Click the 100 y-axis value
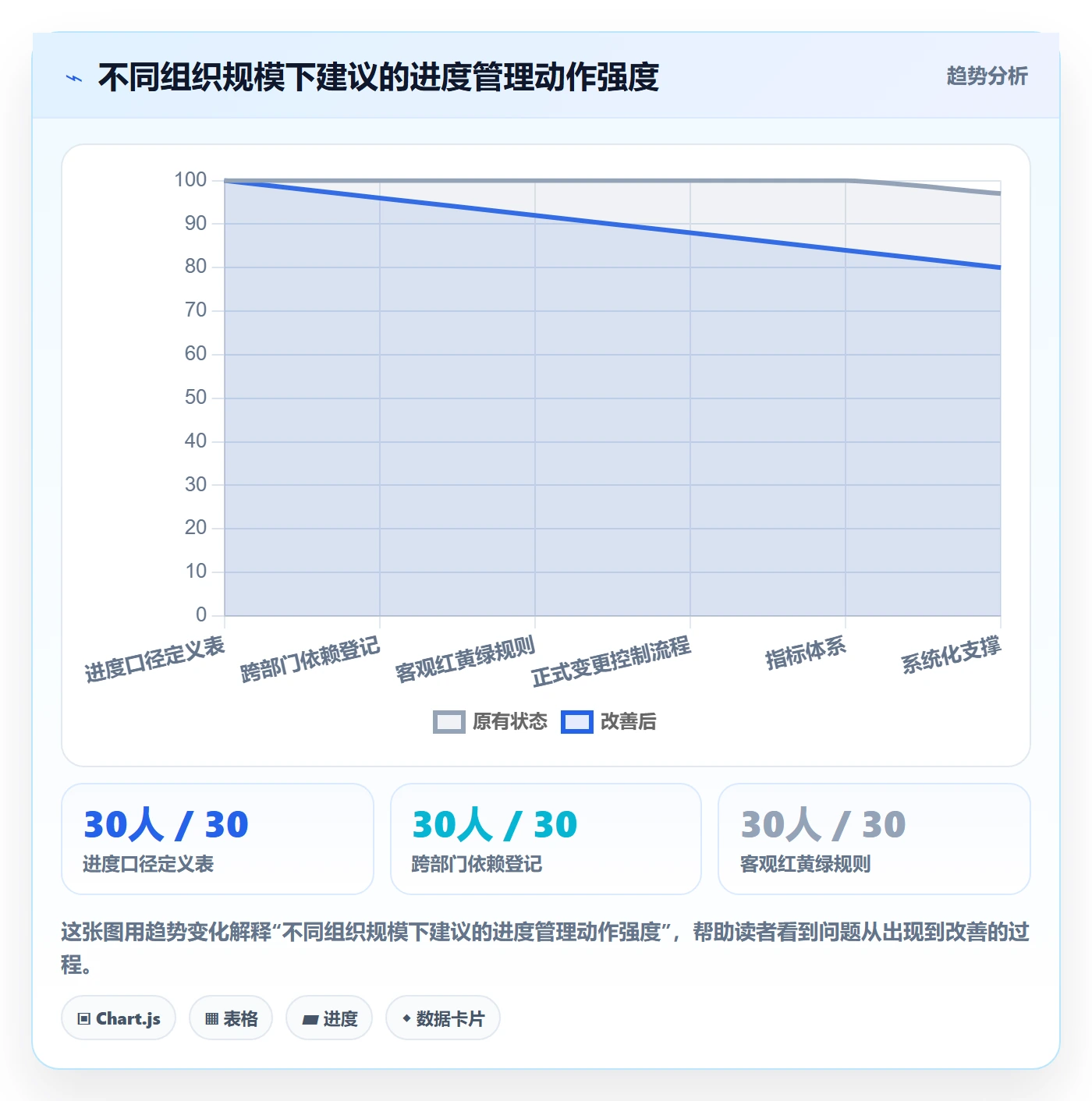This screenshot has width=1092, height=1101. [190, 180]
